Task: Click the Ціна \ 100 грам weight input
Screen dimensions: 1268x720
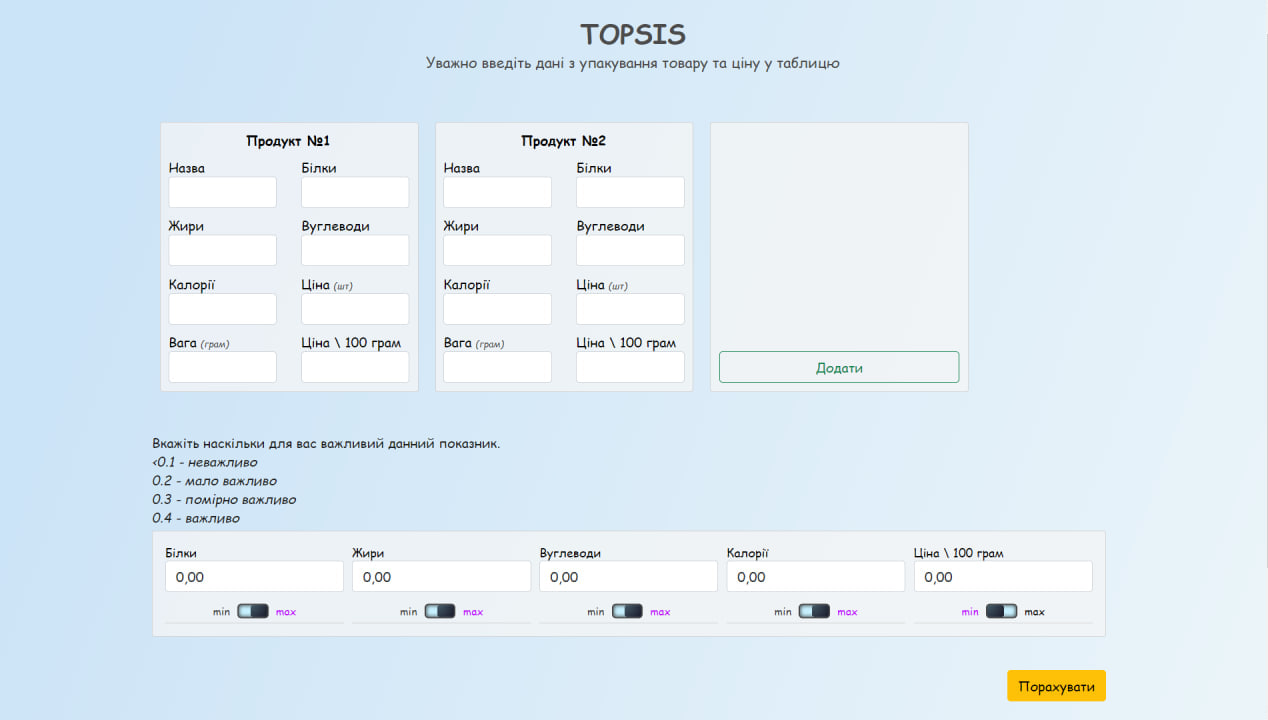Action: tap(1003, 576)
